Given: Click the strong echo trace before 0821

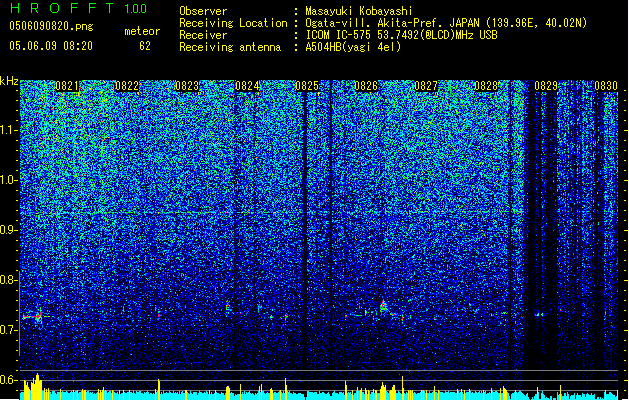Looking at the screenshot, I should [x=35, y=317].
